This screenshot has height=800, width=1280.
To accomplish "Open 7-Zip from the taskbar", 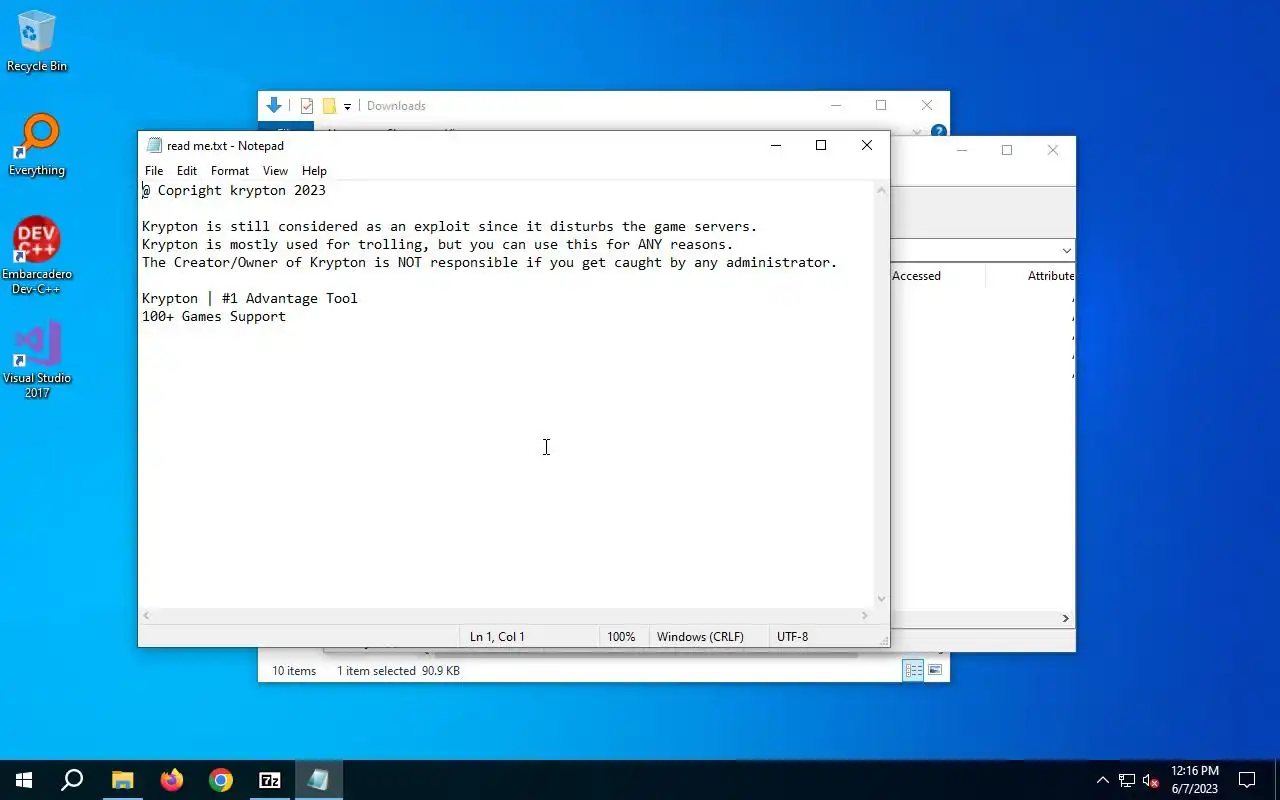I will [270, 780].
